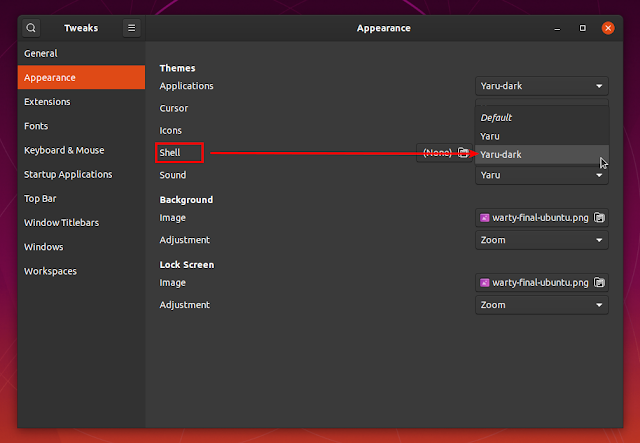
Task: Click the Background section heading
Action: [x=186, y=200]
